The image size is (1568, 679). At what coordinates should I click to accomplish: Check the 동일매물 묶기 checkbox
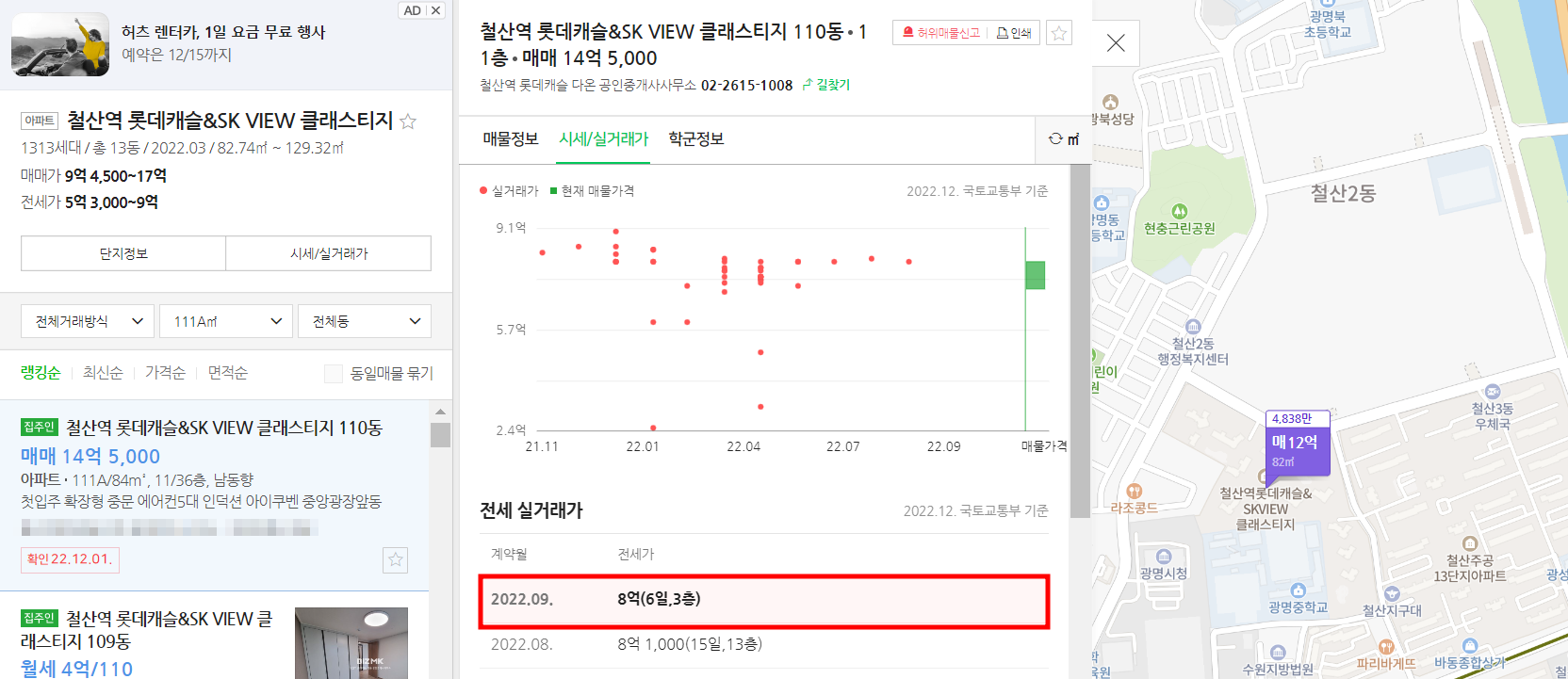coord(334,374)
